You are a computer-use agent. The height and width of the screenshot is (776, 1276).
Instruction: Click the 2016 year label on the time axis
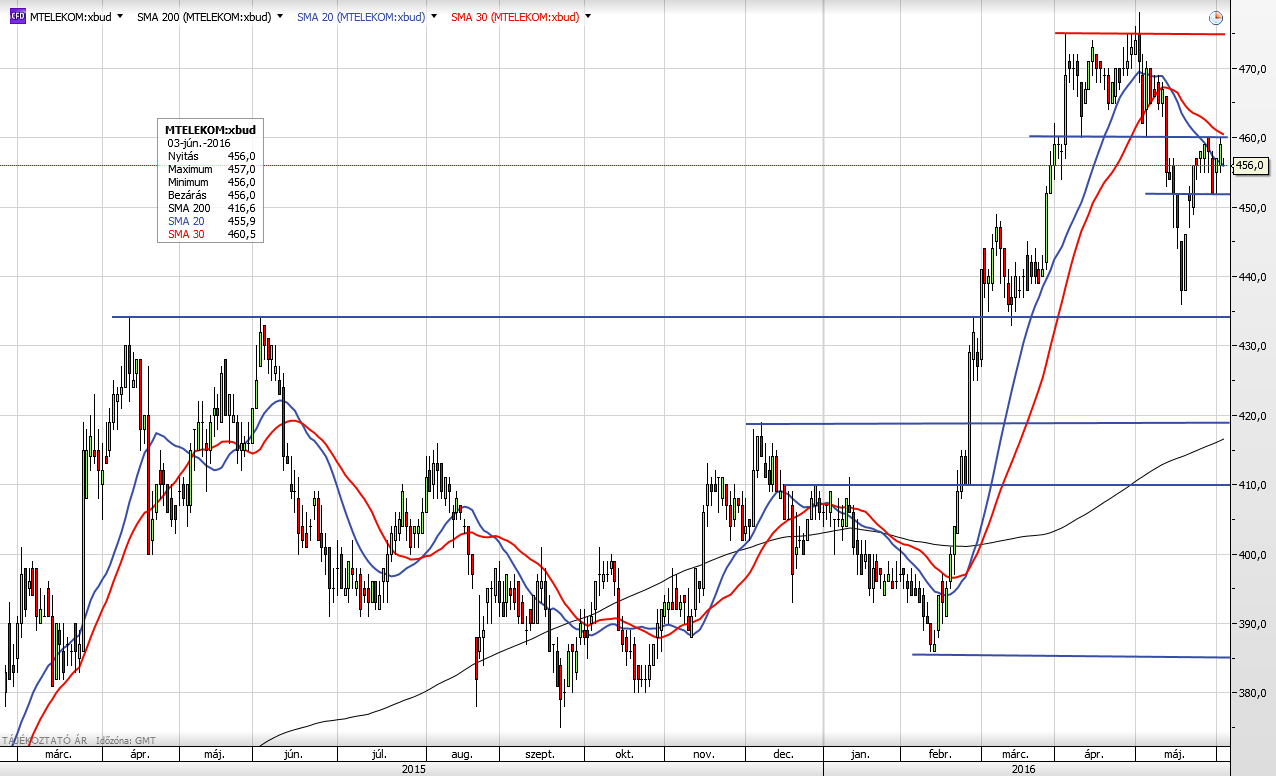click(1023, 769)
